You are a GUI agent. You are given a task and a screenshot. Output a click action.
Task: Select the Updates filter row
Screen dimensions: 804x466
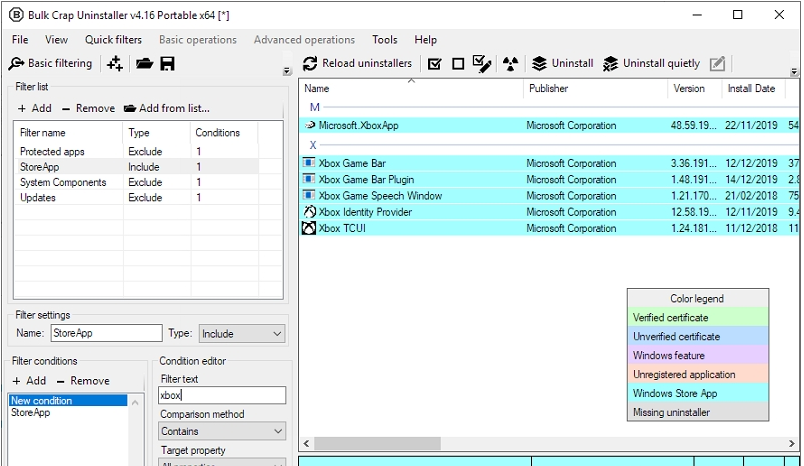pos(138,197)
